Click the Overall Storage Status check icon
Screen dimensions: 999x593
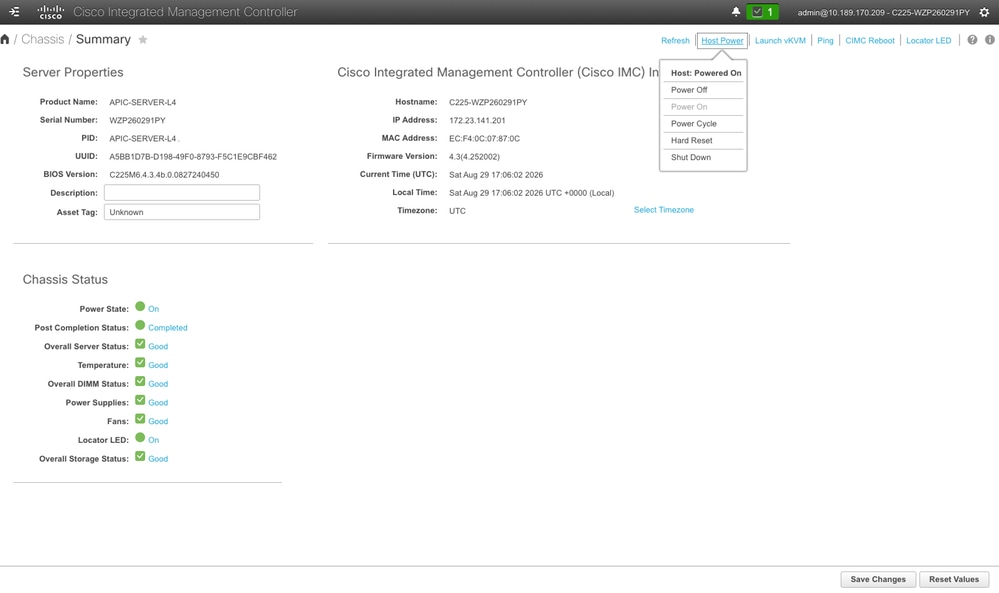pos(140,456)
